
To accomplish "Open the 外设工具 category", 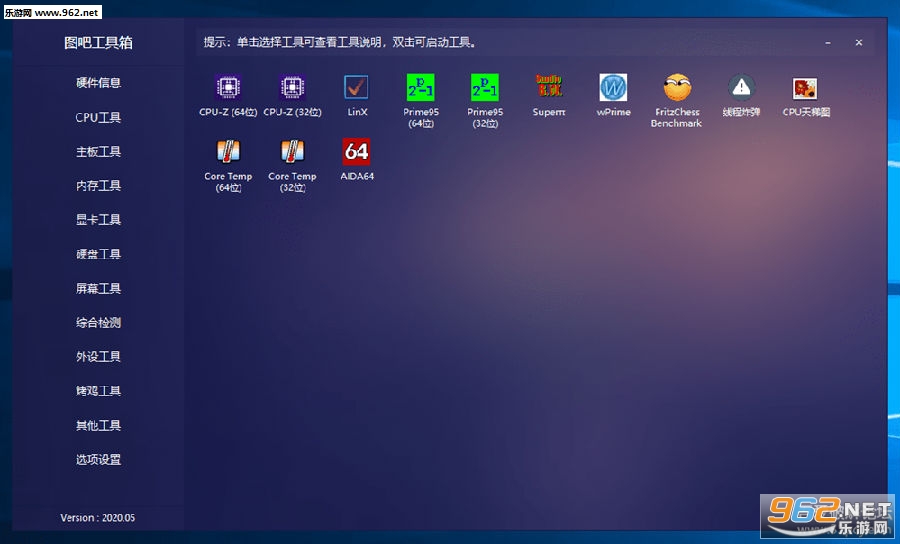I will tap(98, 356).
